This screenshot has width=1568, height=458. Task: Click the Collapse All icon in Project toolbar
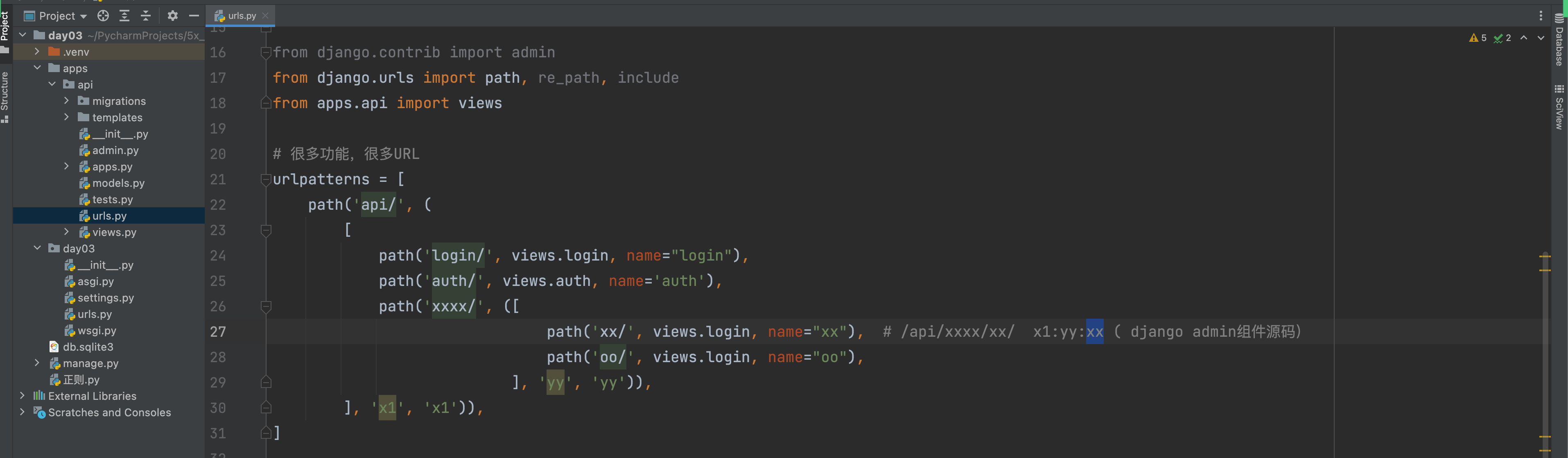coord(145,16)
